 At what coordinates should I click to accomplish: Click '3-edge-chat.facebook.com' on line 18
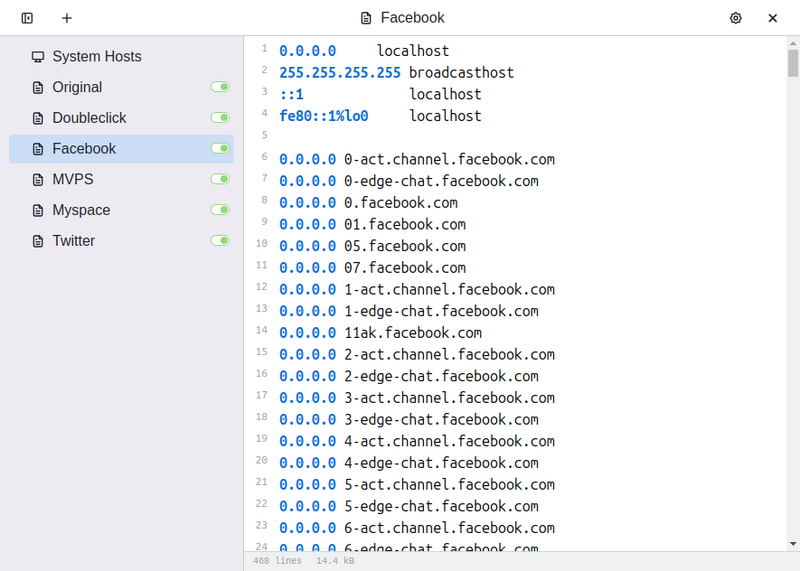tap(441, 419)
